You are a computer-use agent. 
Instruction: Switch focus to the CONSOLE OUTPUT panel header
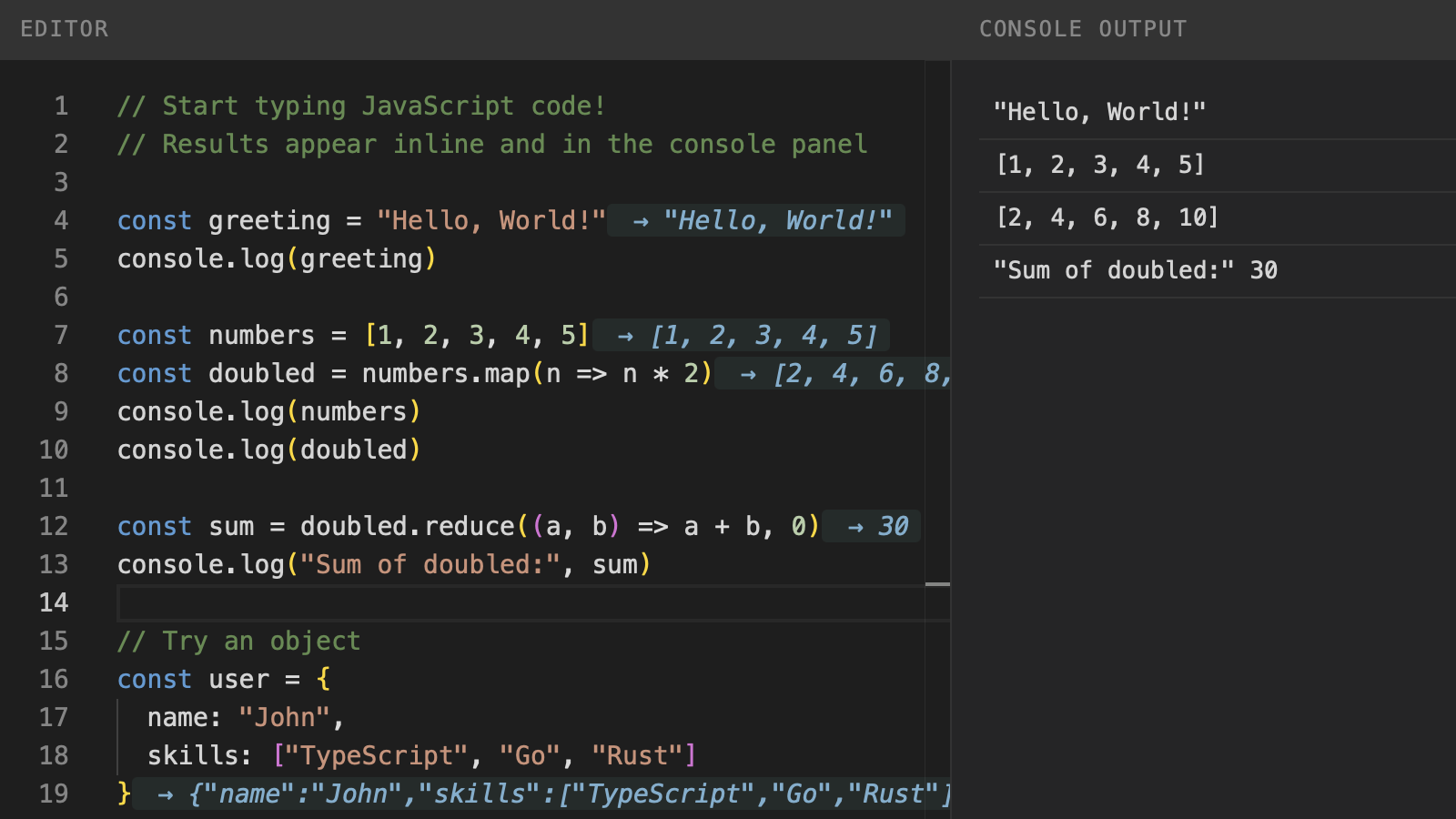tap(1082, 28)
